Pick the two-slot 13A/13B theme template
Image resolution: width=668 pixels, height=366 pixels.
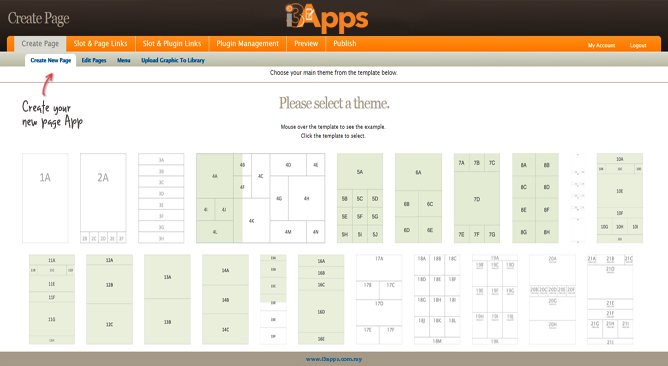(167, 300)
